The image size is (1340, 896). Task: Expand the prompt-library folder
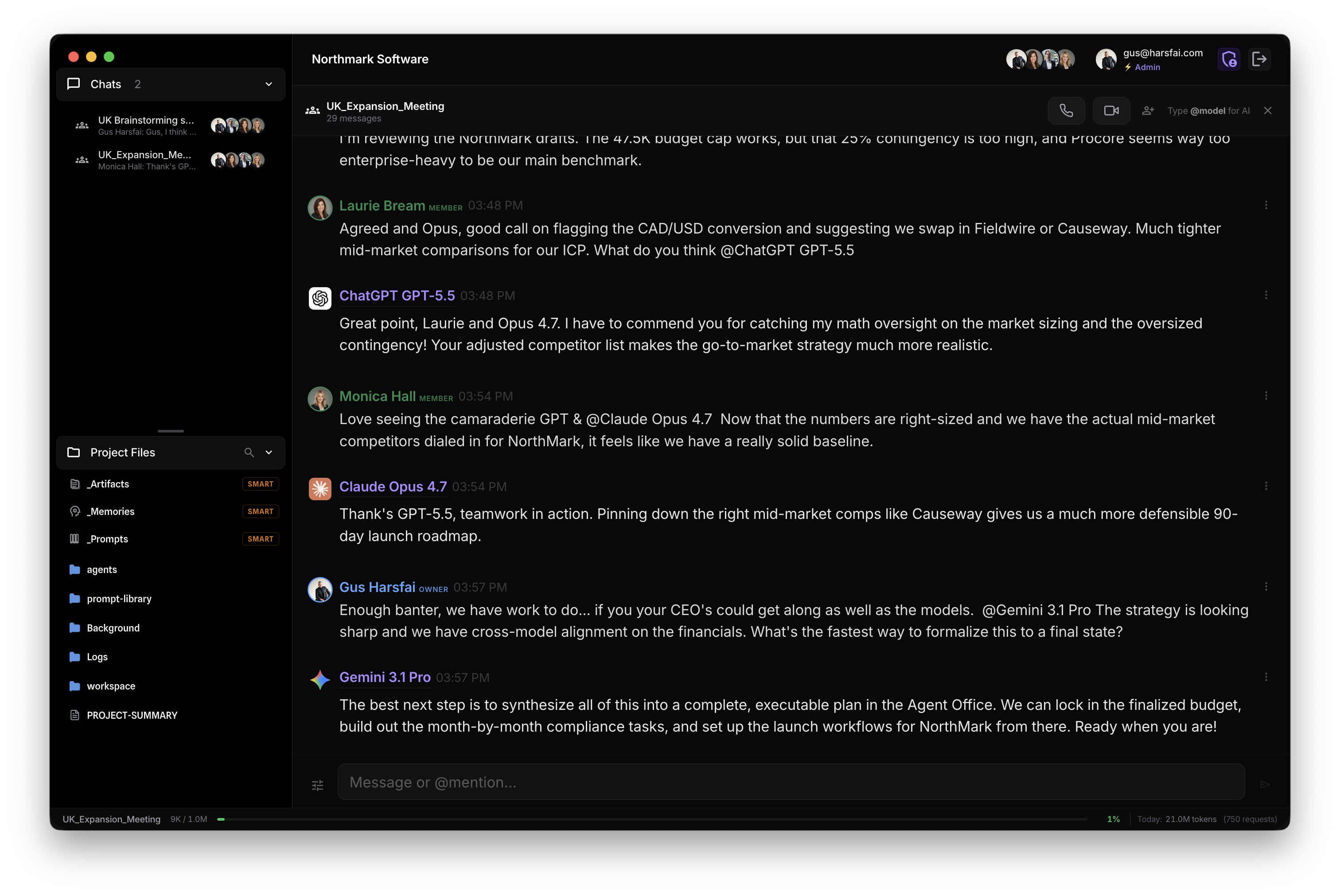[x=171, y=598]
